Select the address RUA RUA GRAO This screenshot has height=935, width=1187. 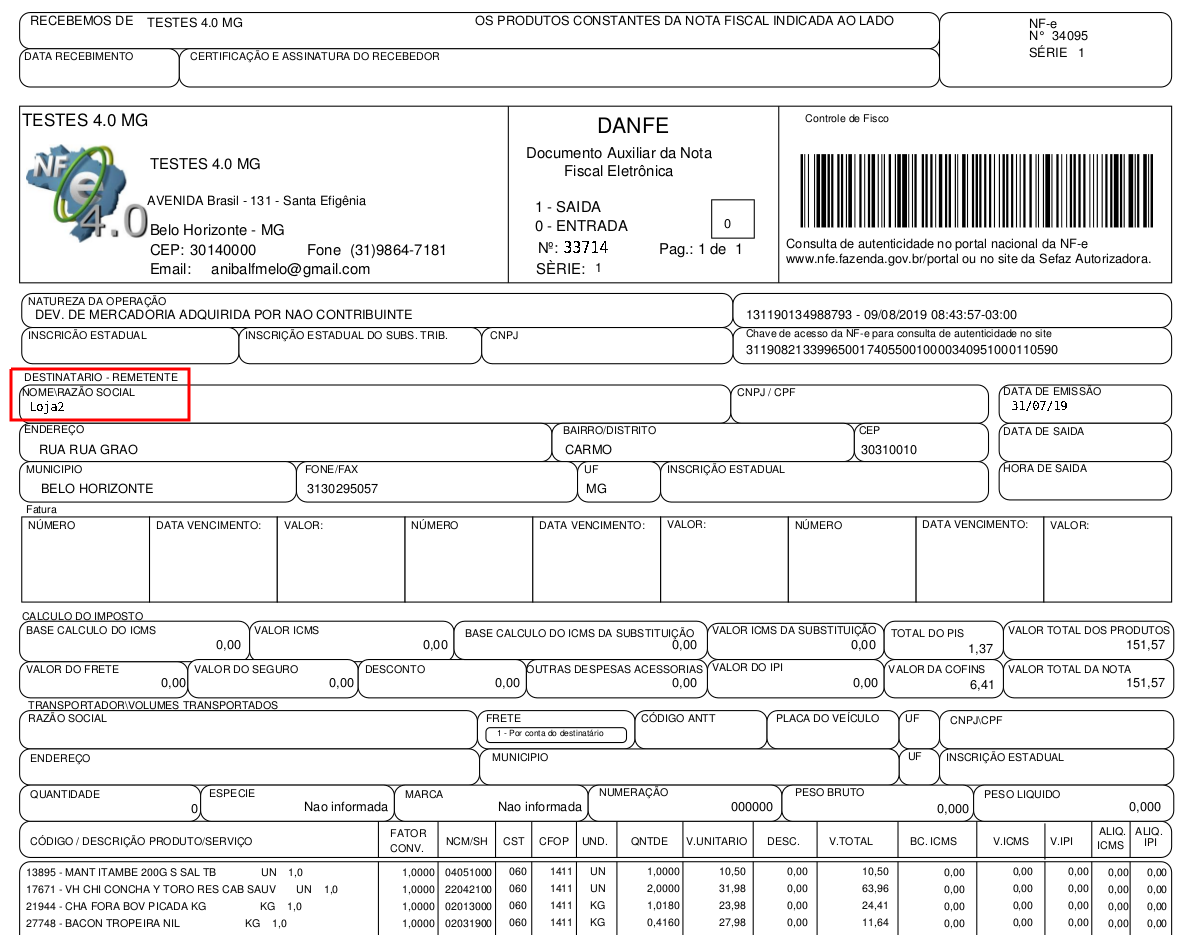(x=89, y=450)
